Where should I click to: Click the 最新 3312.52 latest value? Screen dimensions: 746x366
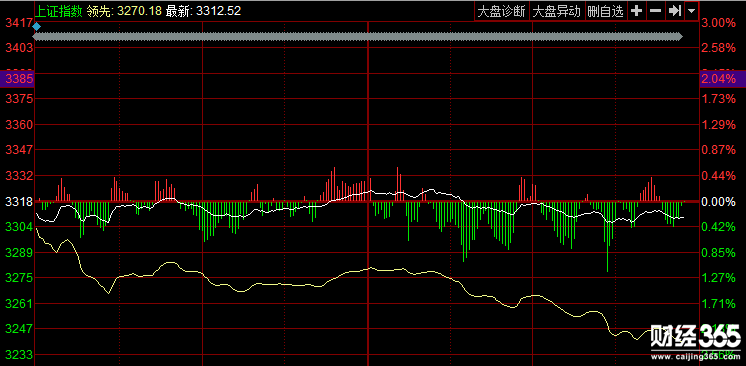(x=203, y=11)
